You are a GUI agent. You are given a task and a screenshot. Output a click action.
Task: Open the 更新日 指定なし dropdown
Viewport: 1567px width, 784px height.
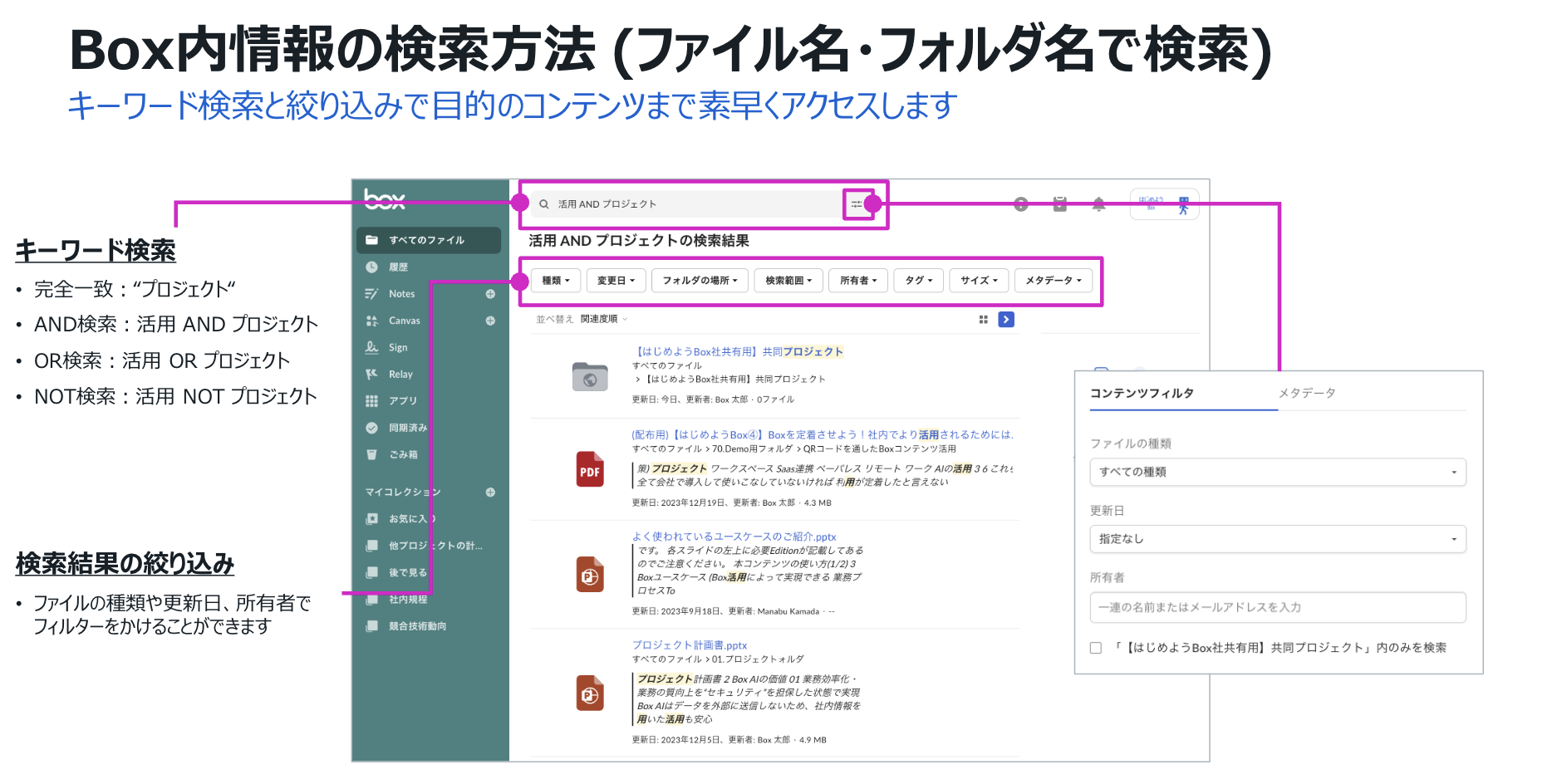pyautogui.click(x=1277, y=539)
